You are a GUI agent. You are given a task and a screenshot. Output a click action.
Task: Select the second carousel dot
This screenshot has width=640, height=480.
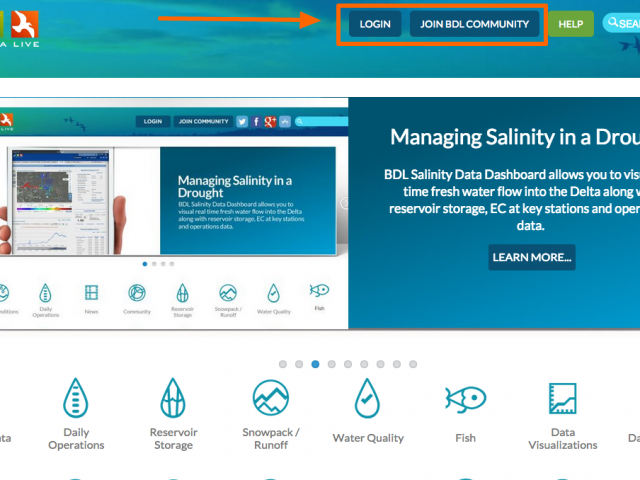(299, 364)
